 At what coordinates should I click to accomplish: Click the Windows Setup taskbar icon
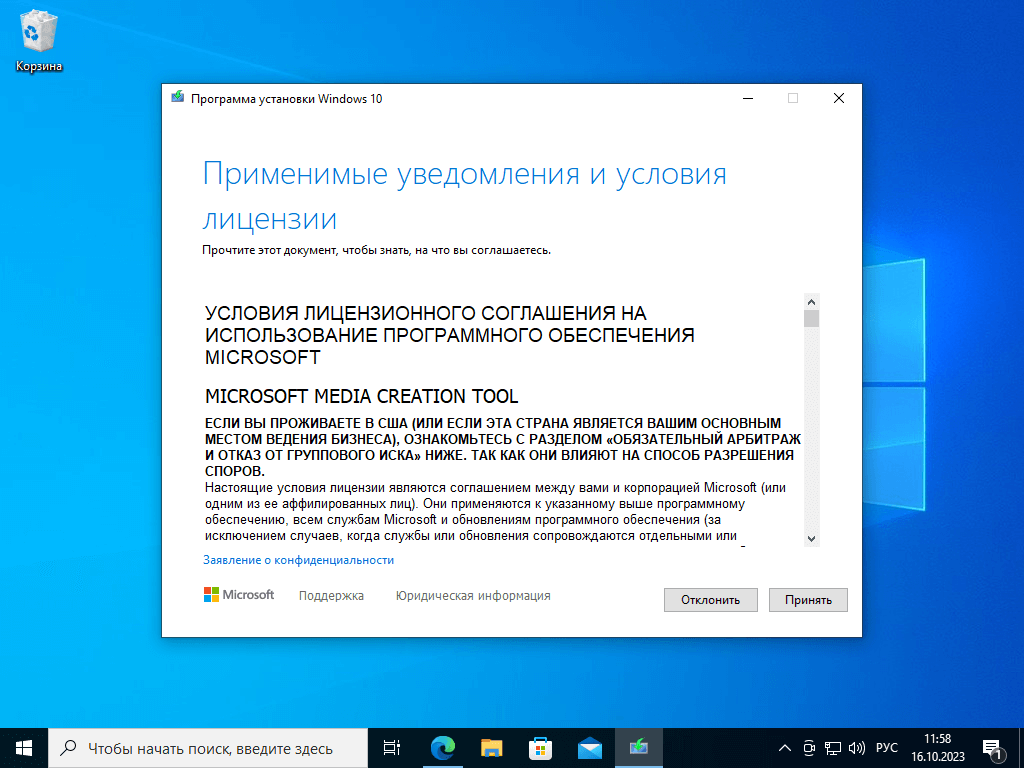pyautogui.click(x=638, y=747)
